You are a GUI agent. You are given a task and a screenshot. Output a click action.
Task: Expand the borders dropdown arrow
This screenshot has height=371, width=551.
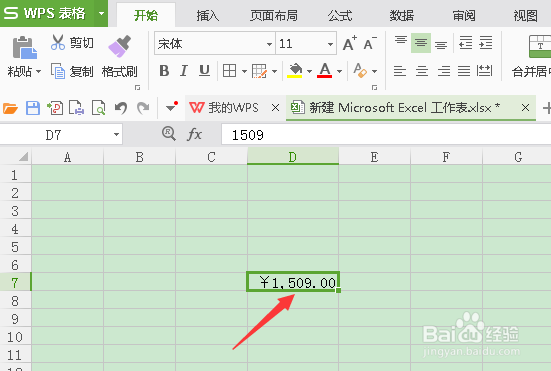[244, 71]
